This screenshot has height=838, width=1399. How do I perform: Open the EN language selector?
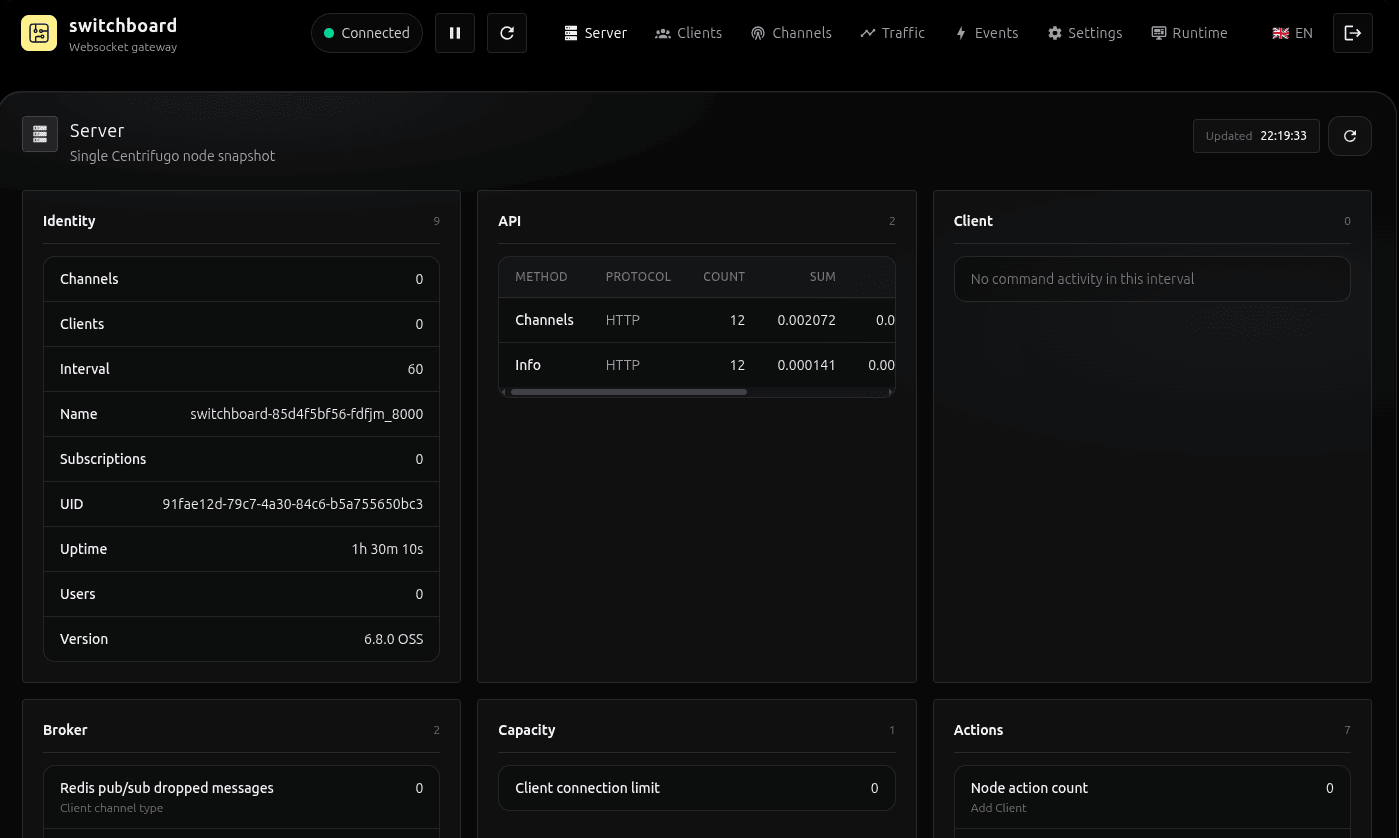pyautogui.click(x=1292, y=33)
